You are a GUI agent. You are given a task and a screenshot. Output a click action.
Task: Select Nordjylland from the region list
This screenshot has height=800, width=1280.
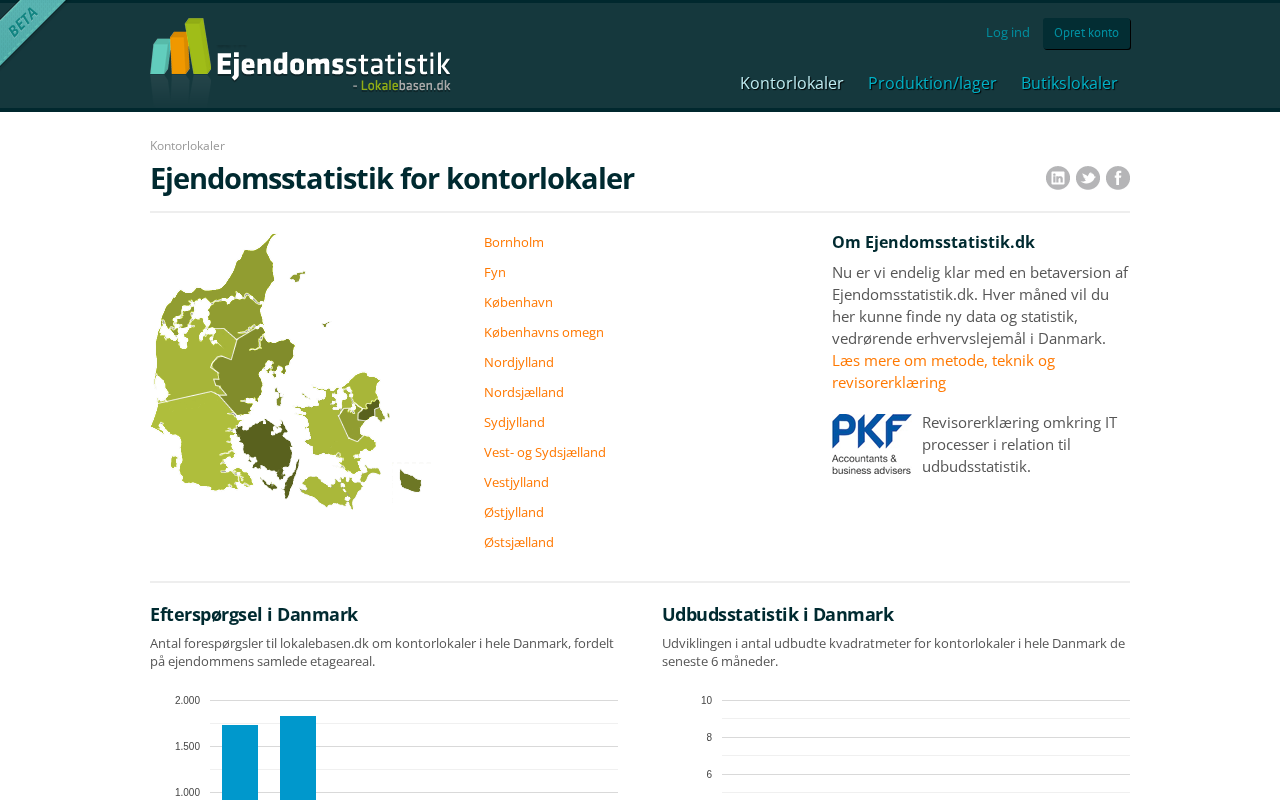tap(519, 362)
